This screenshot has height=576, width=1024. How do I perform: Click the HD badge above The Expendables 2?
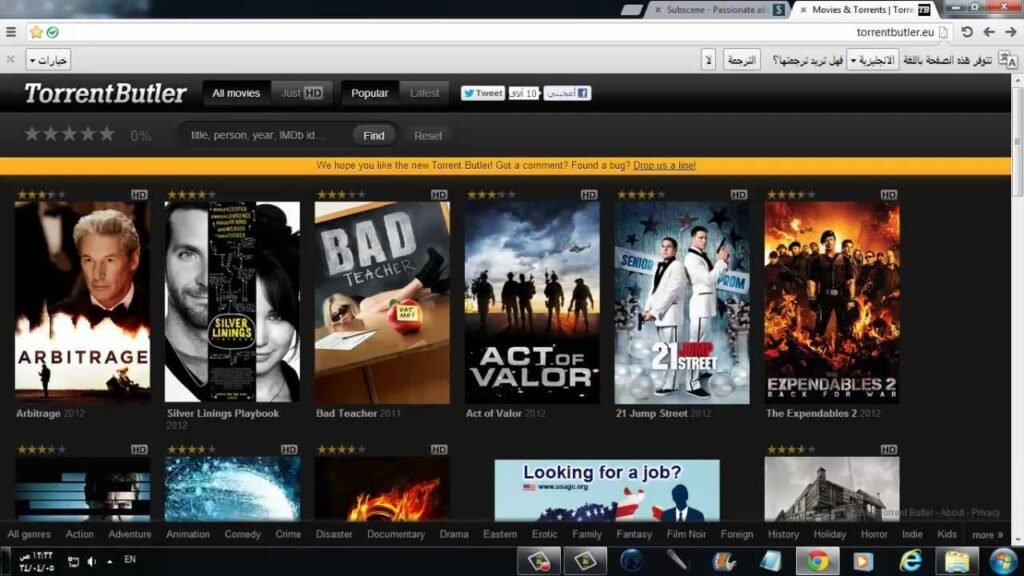tap(889, 195)
